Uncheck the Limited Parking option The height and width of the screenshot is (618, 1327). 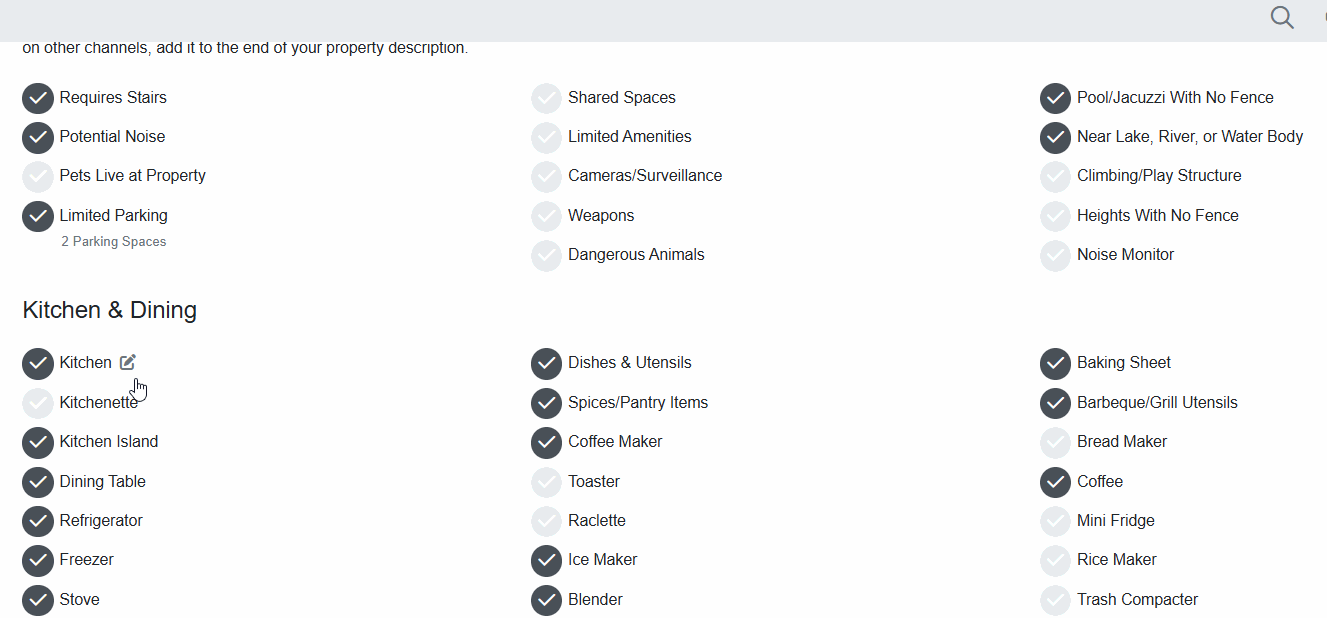(38, 216)
